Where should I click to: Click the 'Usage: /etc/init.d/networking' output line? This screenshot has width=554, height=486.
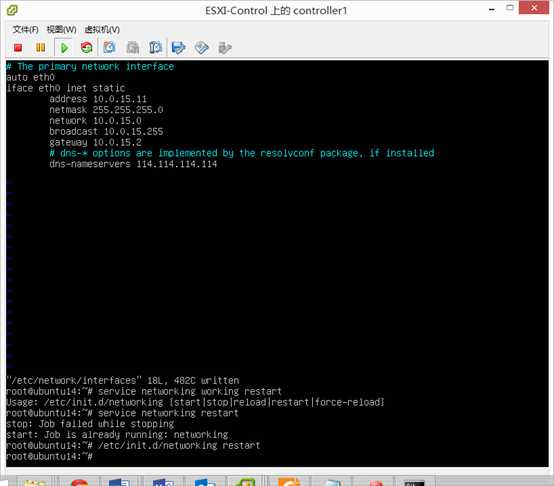195,402
